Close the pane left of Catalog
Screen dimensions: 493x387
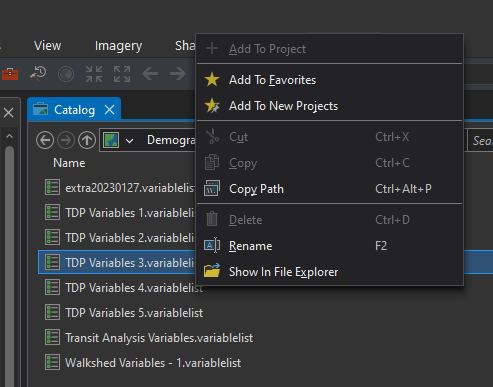(9, 112)
